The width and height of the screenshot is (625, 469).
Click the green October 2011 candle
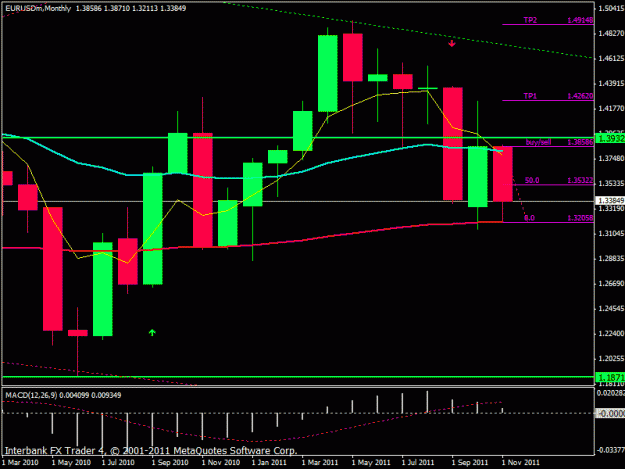point(478,177)
